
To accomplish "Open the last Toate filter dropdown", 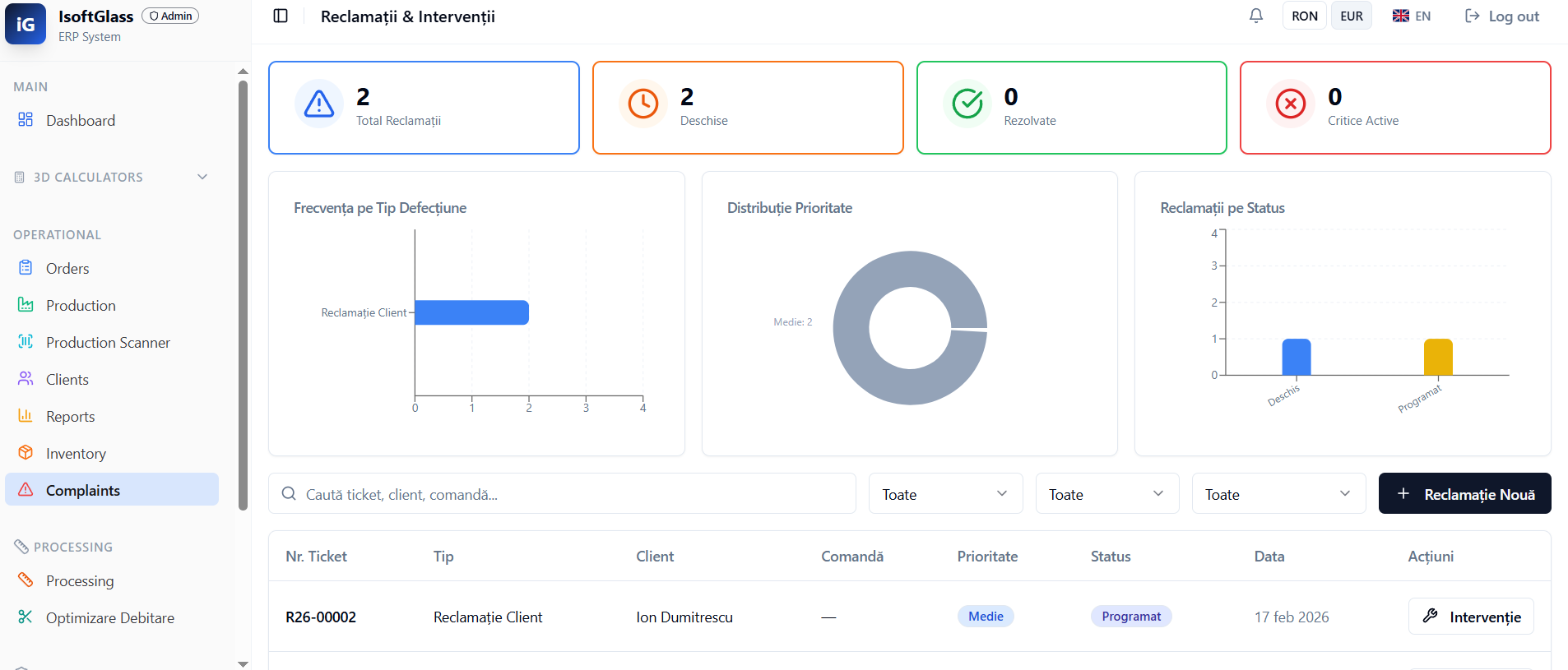I will coord(1278,494).
